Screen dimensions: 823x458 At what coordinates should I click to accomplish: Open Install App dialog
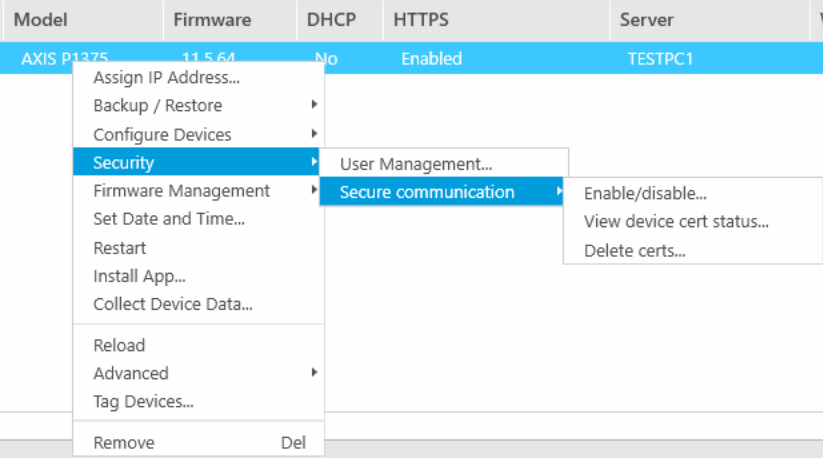(x=139, y=276)
